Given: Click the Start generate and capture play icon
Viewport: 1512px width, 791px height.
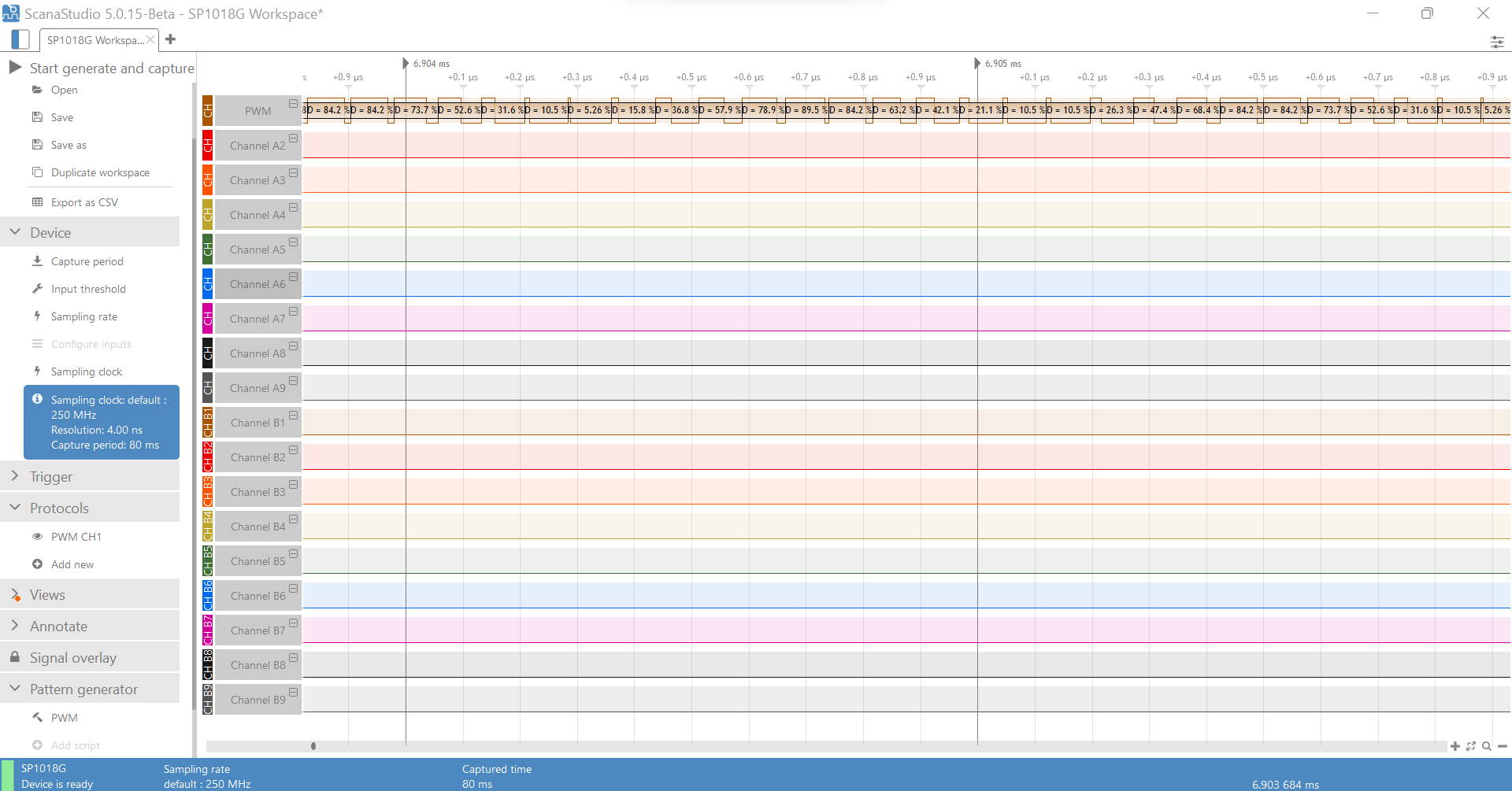Looking at the screenshot, I should pyautogui.click(x=15, y=68).
